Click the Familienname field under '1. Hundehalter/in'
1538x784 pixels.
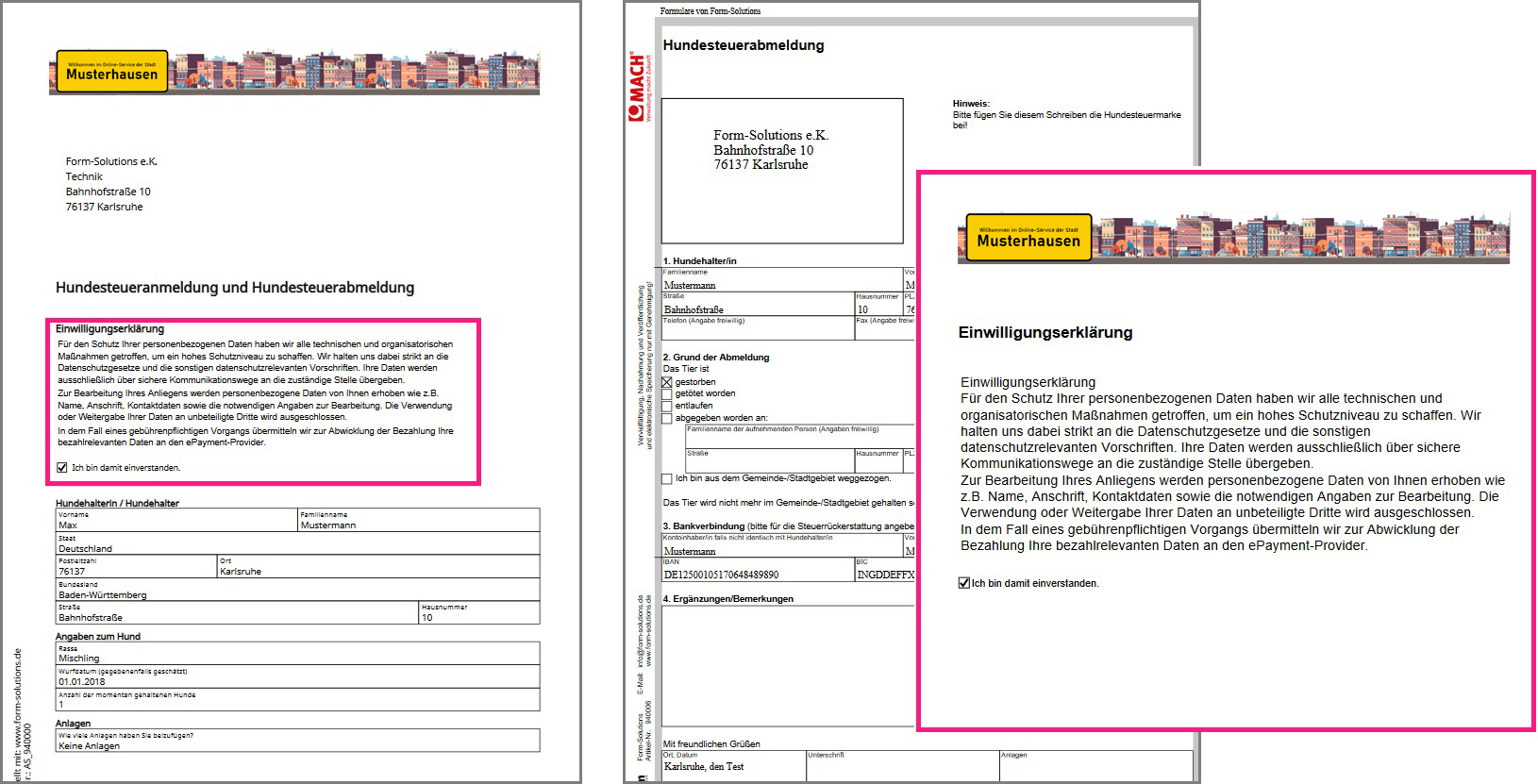pyautogui.click(x=782, y=279)
